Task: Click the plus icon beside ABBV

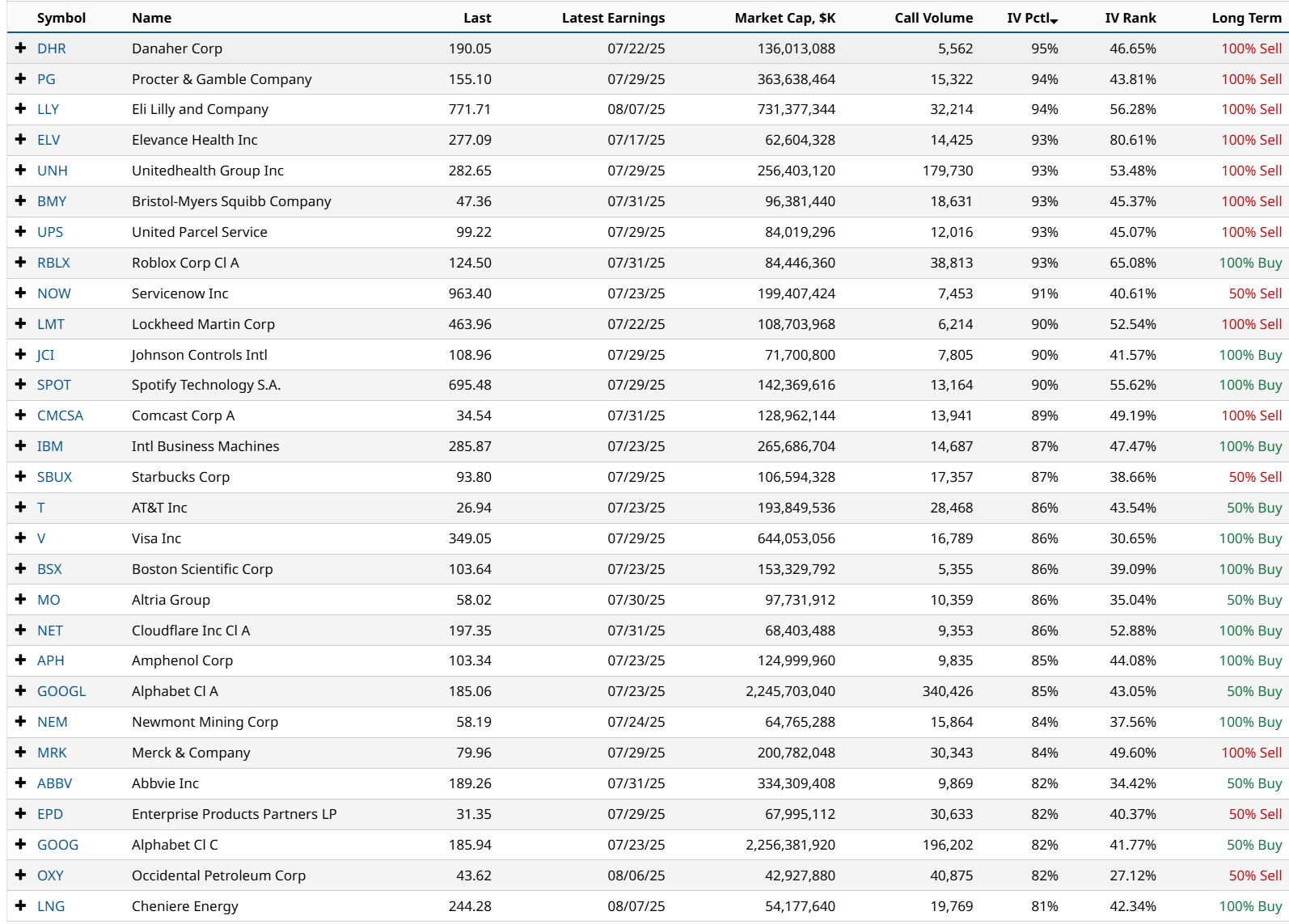Action: (21, 783)
